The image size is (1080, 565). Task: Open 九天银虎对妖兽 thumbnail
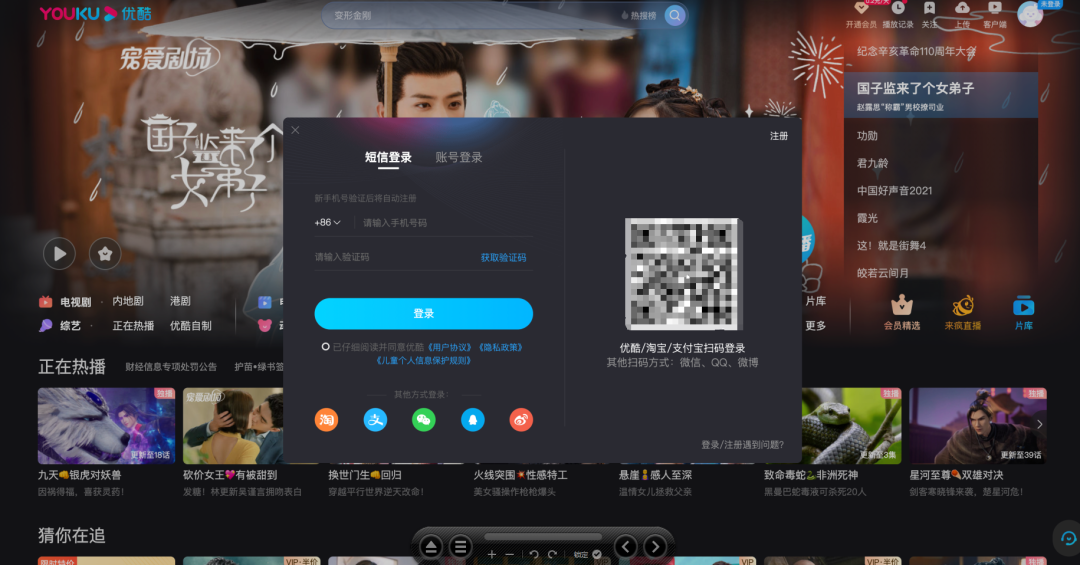(107, 425)
